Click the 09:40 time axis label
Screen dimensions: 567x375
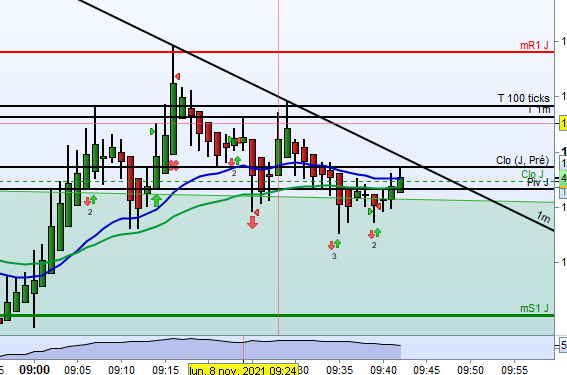click(383, 370)
